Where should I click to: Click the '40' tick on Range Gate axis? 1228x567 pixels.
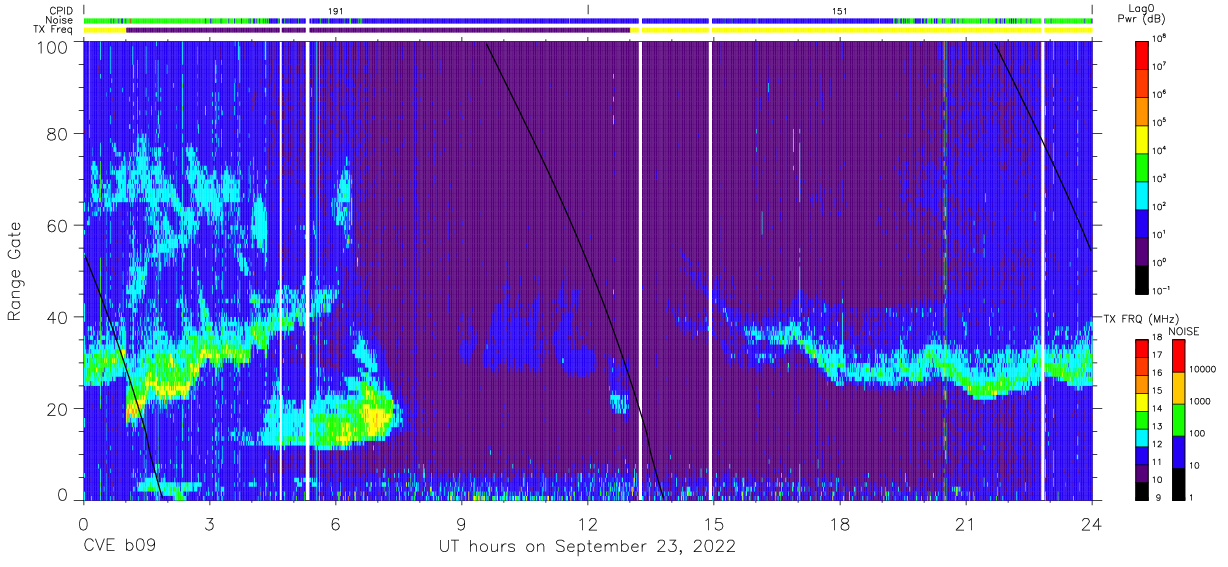point(57,317)
